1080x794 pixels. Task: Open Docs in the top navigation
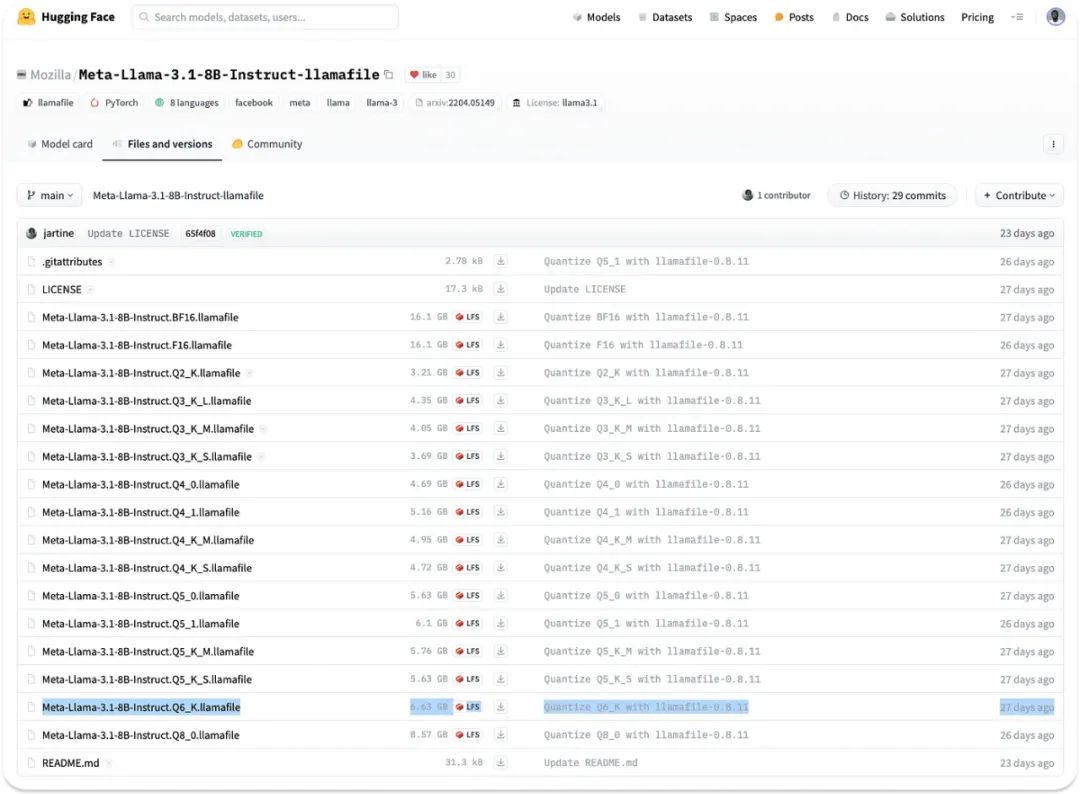pyautogui.click(x=850, y=17)
